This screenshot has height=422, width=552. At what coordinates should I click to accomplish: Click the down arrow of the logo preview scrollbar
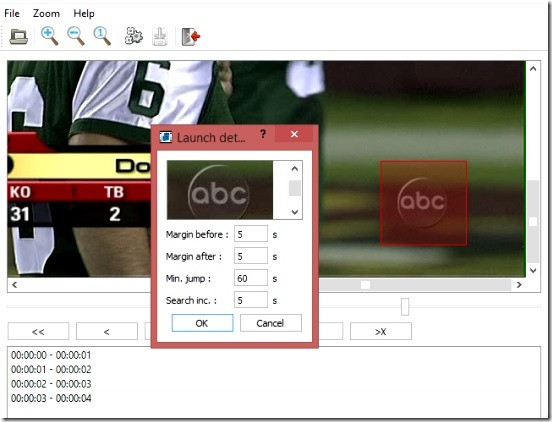(x=295, y=212)
